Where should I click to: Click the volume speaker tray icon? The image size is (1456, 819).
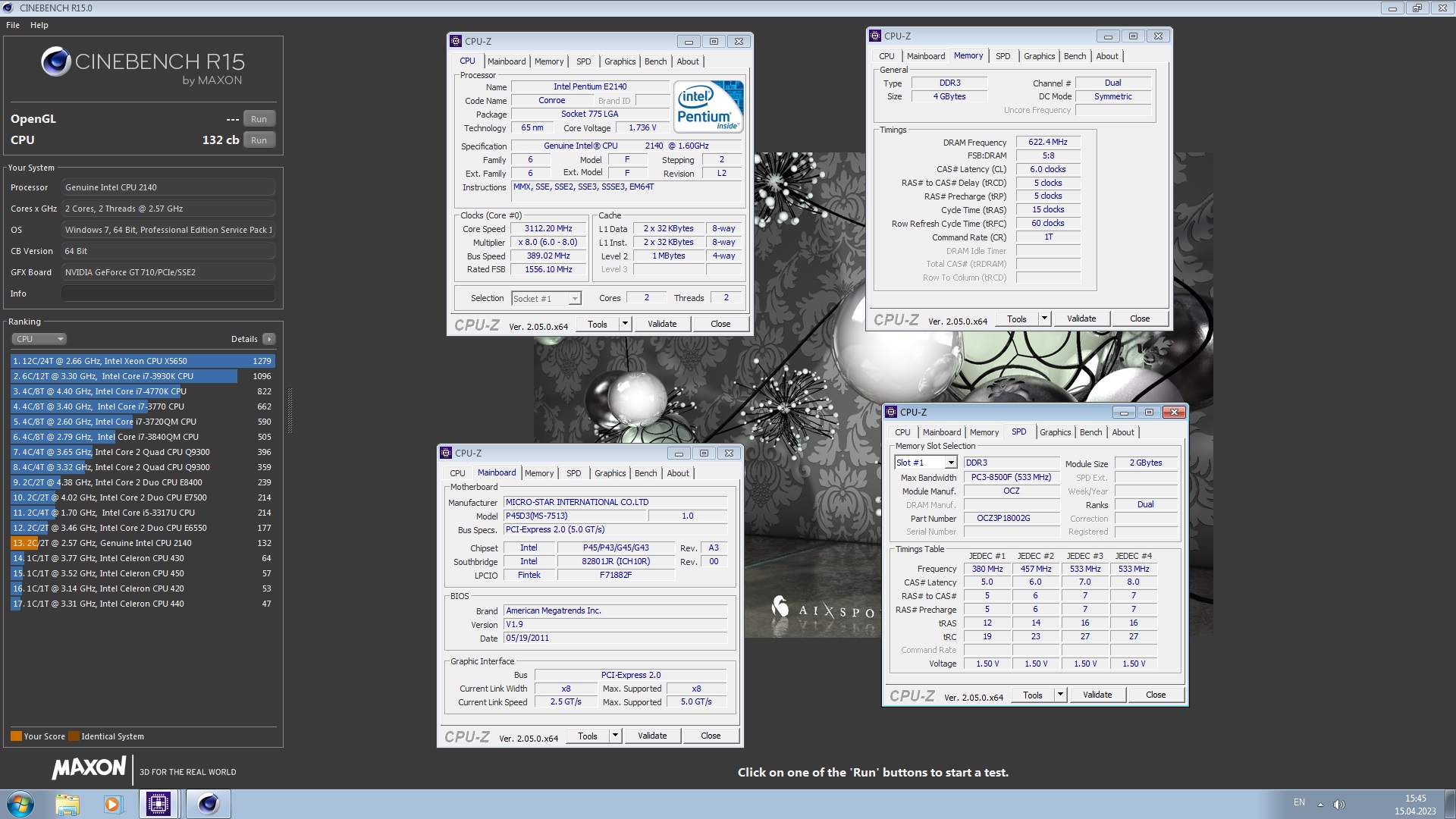pos(1339,804)
